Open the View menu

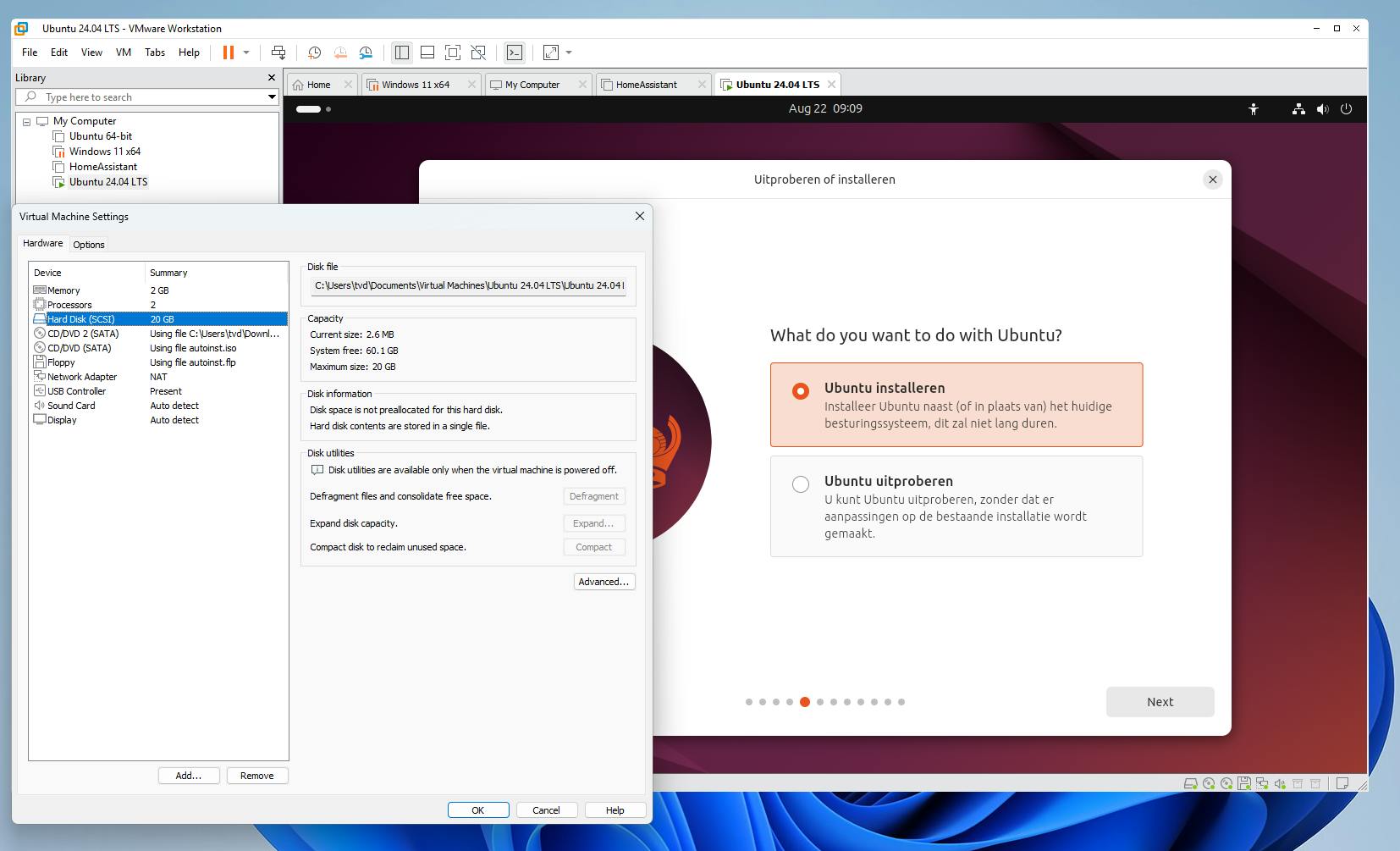click(x=91, y=52)
